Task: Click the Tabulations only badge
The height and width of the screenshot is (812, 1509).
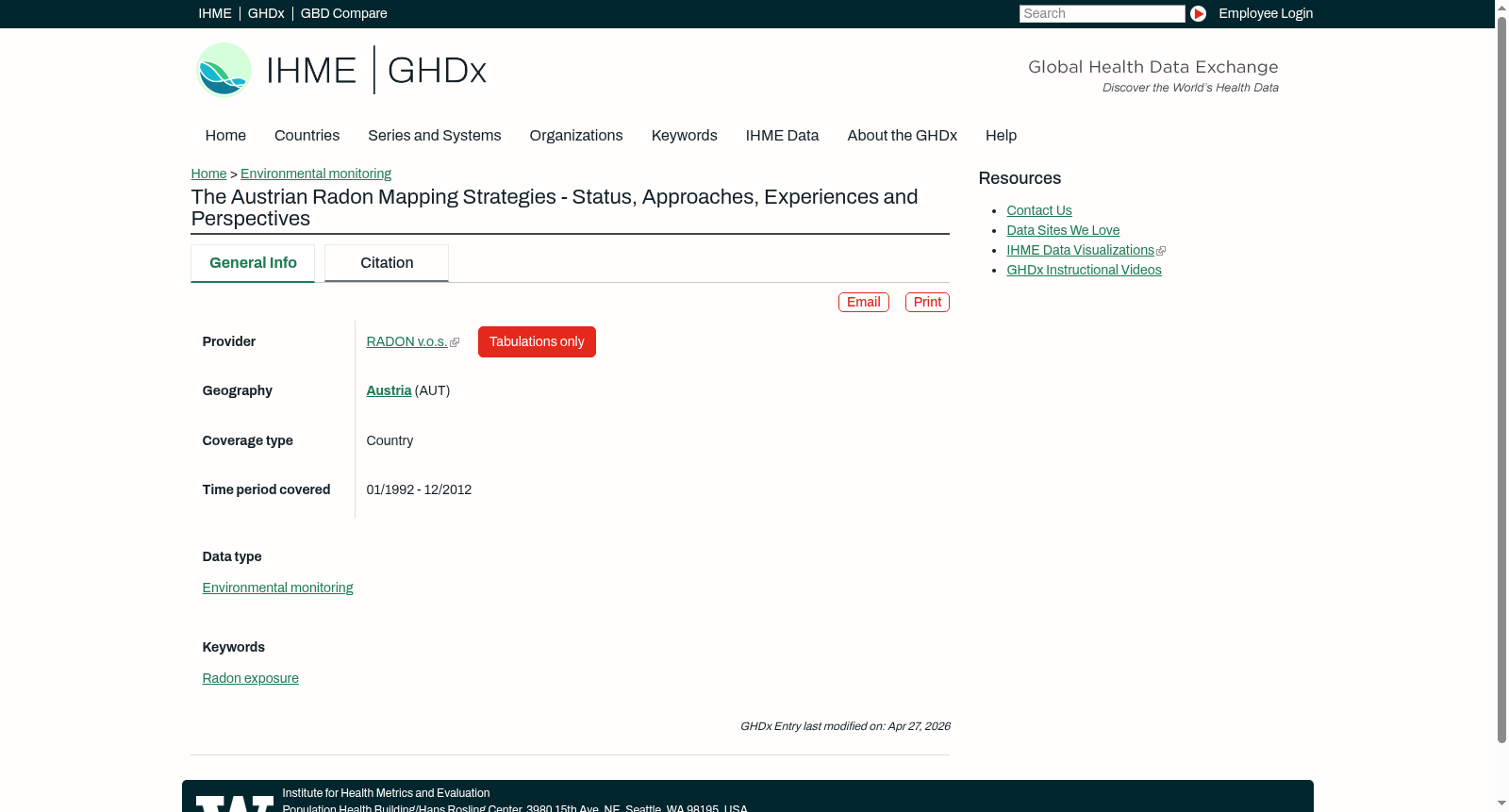Action: click(x=537, y=341)
